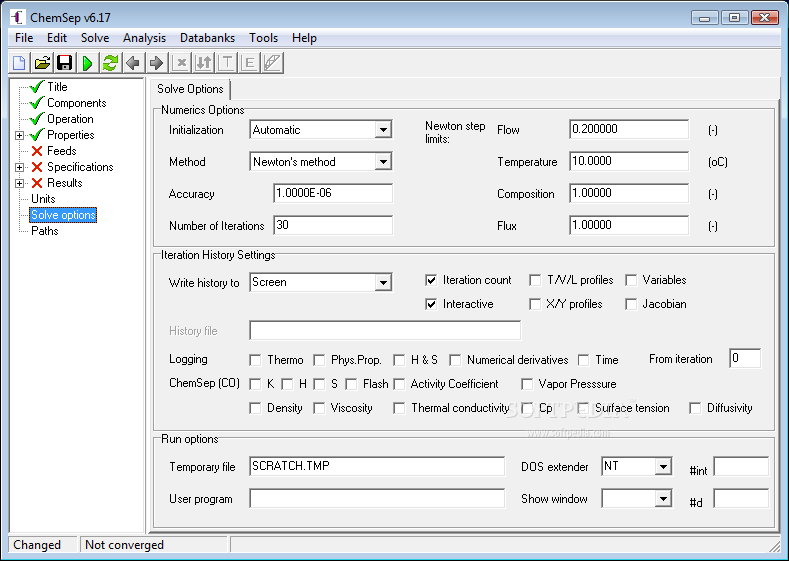Click the Accuracy input field
The width and height of the screenshot is (789, 561).
click(x=333, y=193)
